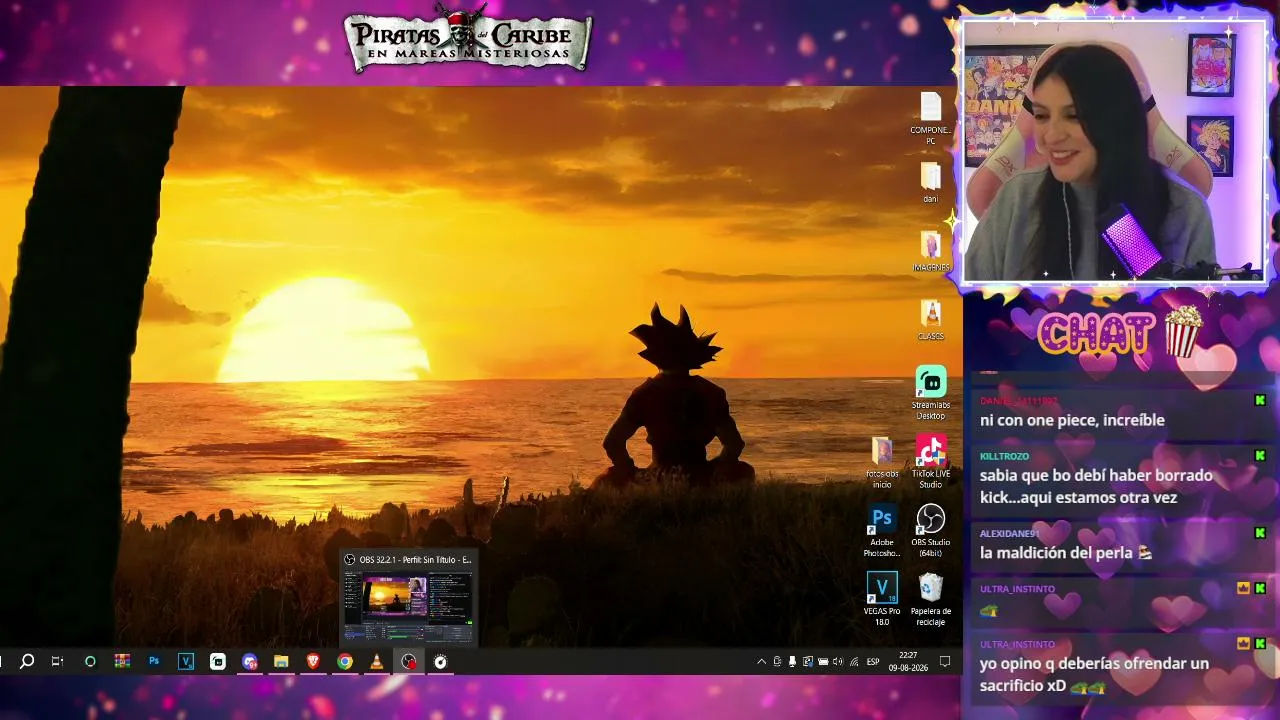Open Streamlabs from the taskbar
This screenshot has width=1280, height=720.
pos(218,661)
